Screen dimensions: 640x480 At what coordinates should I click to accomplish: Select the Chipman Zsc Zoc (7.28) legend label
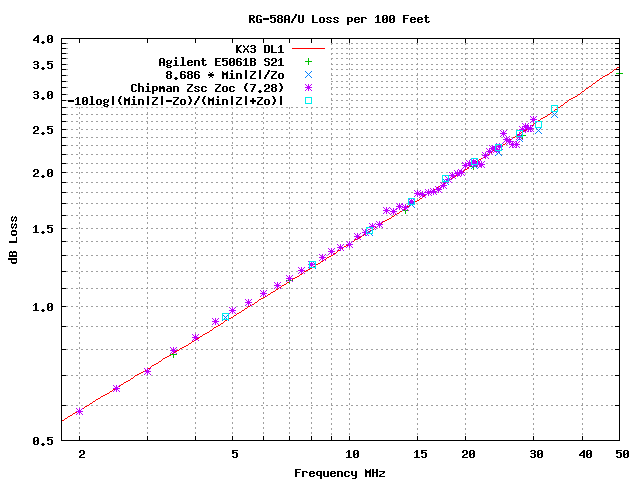[x=207, y=88]
